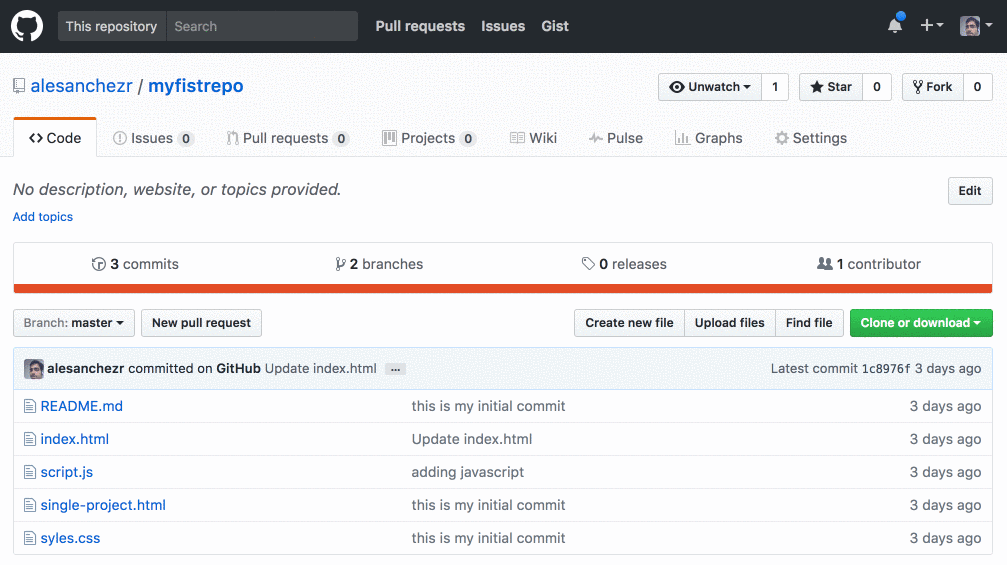Image resolution: width=1007 pixels, height=565 pixels.
Task: Open the script.js file
Action: point(67,473)
